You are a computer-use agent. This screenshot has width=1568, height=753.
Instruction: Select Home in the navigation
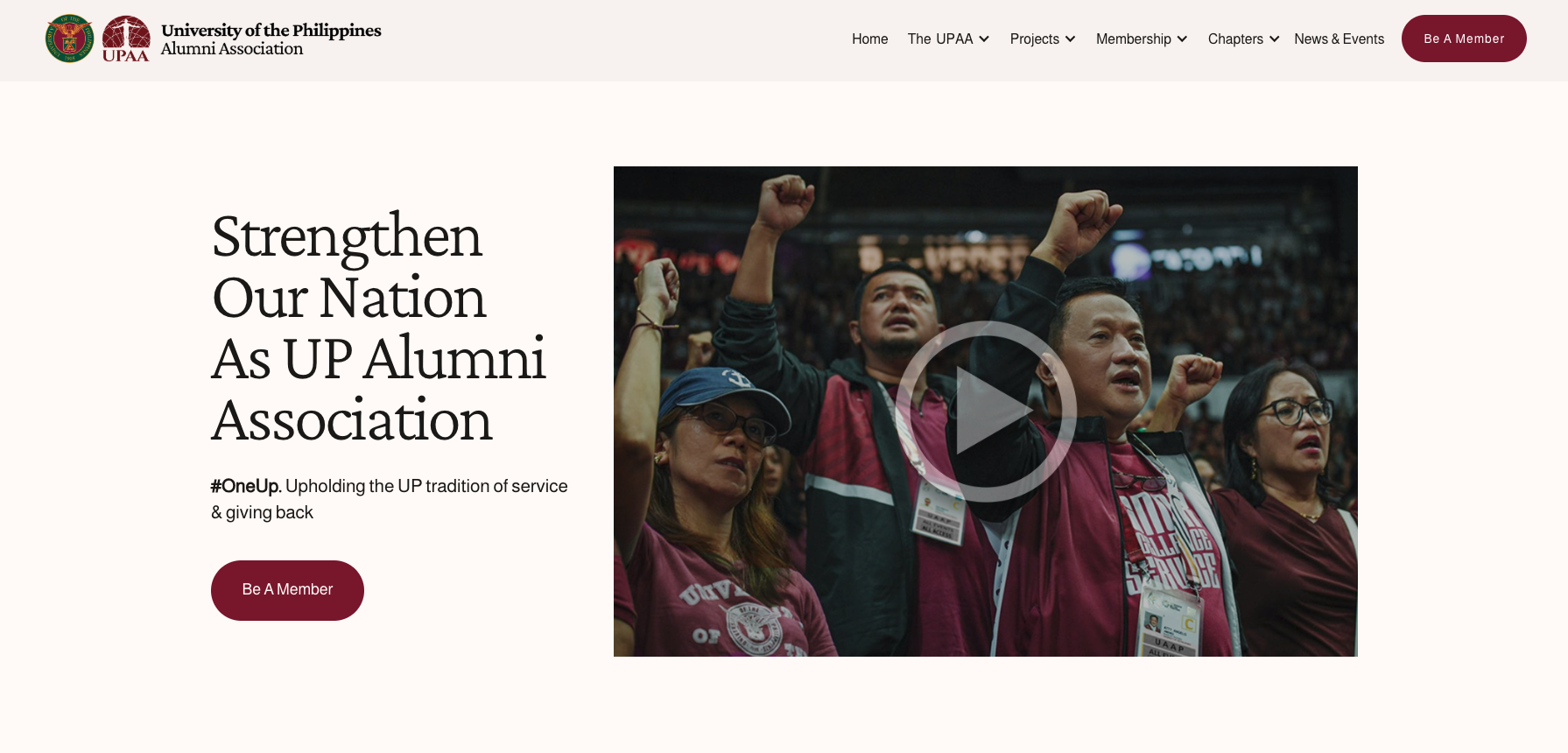click(869, 39)
